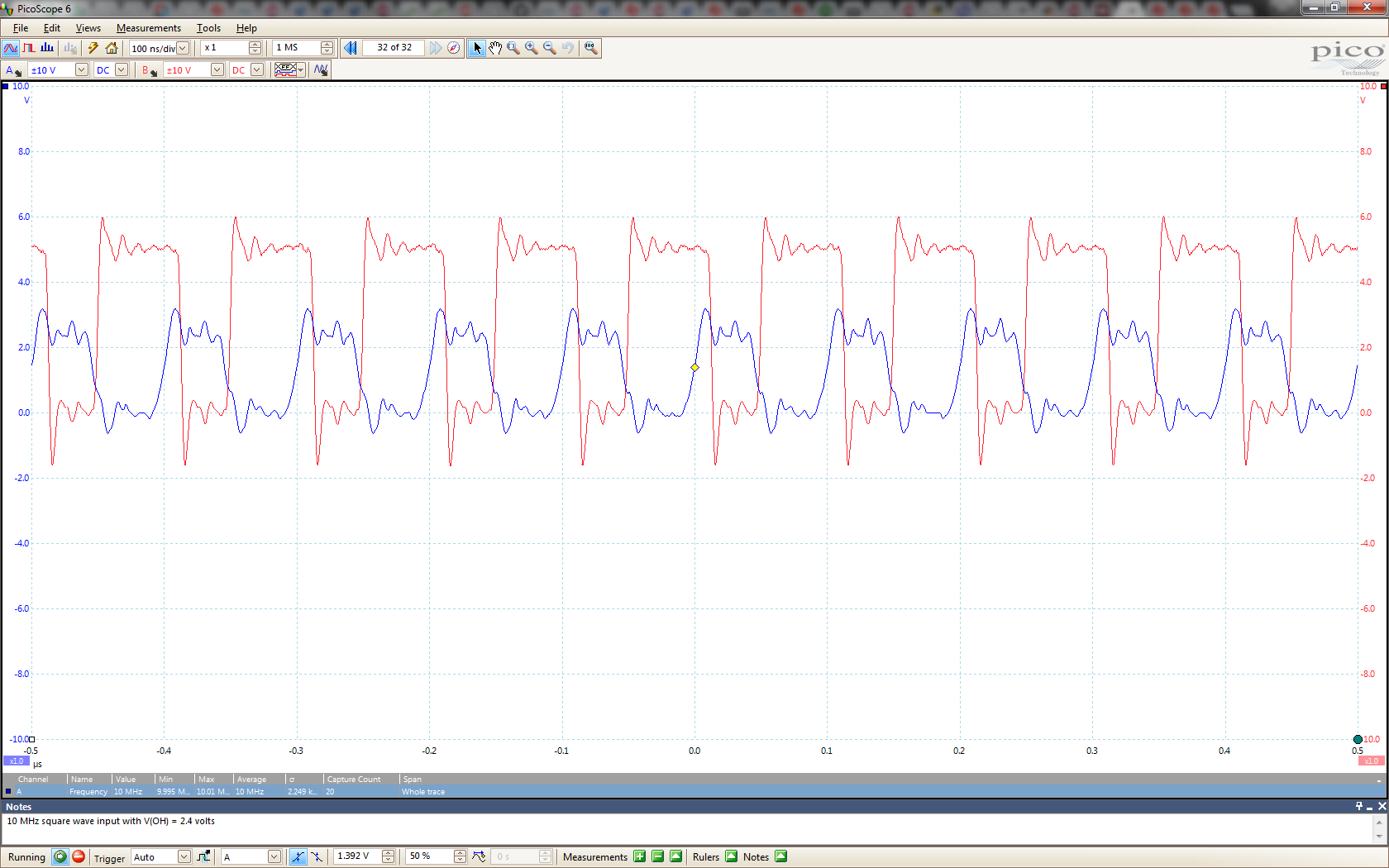The width and height of the screenshot is (1389, 868).
Task: Open the Home view icon
Action: click(x=112, y=48)
